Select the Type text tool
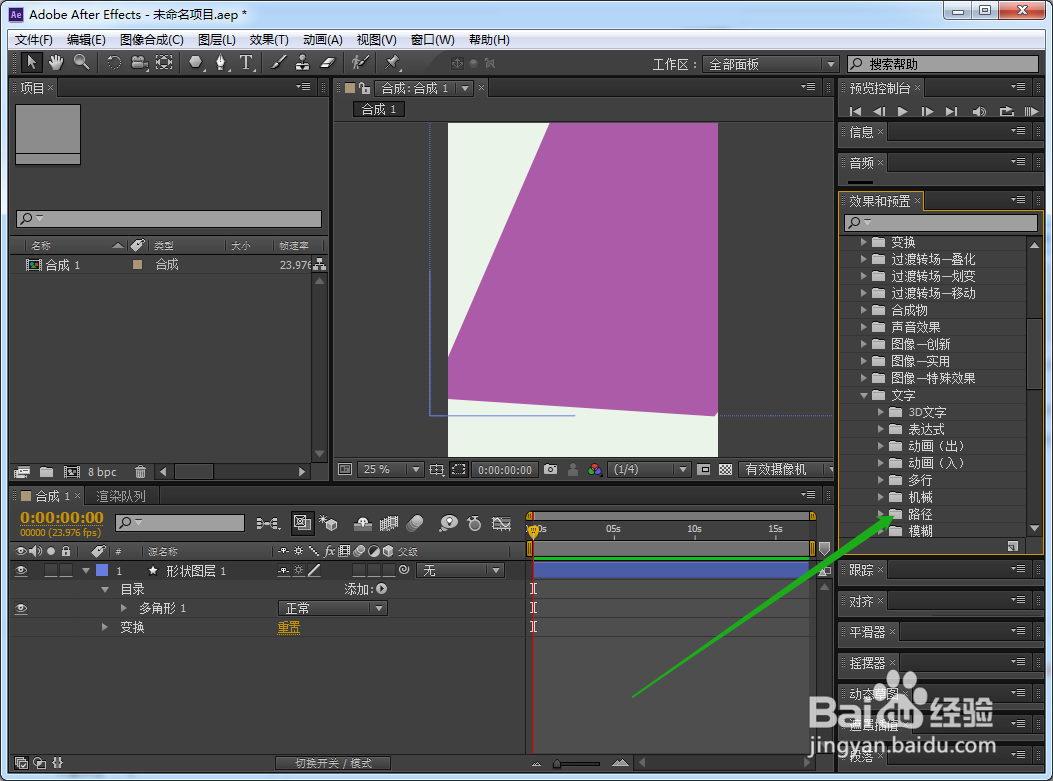This screenshot has height=781, width=1053. click(x=246, y=63)
